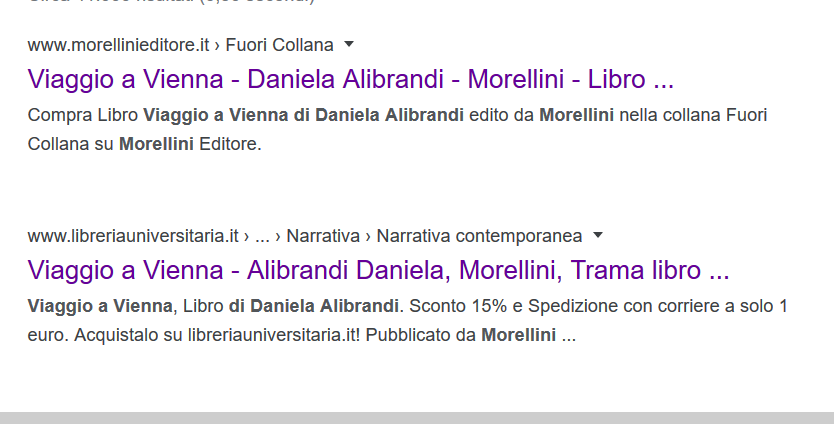The height and width of the screenshot is (424, 834).
Task: Open the "Viaggio a Vienna - Daniela Alibrandi" result
Action: (x=350, y=79)
